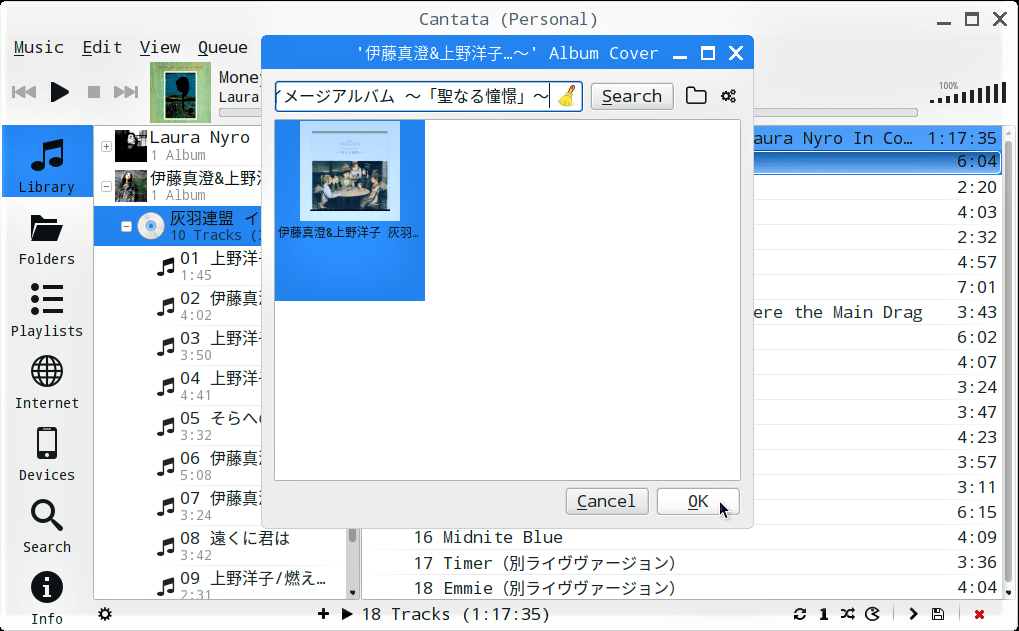Viewport: 1019px width, 631px height.
Task: Skip to the next track
Action: (x=126, y=92)
